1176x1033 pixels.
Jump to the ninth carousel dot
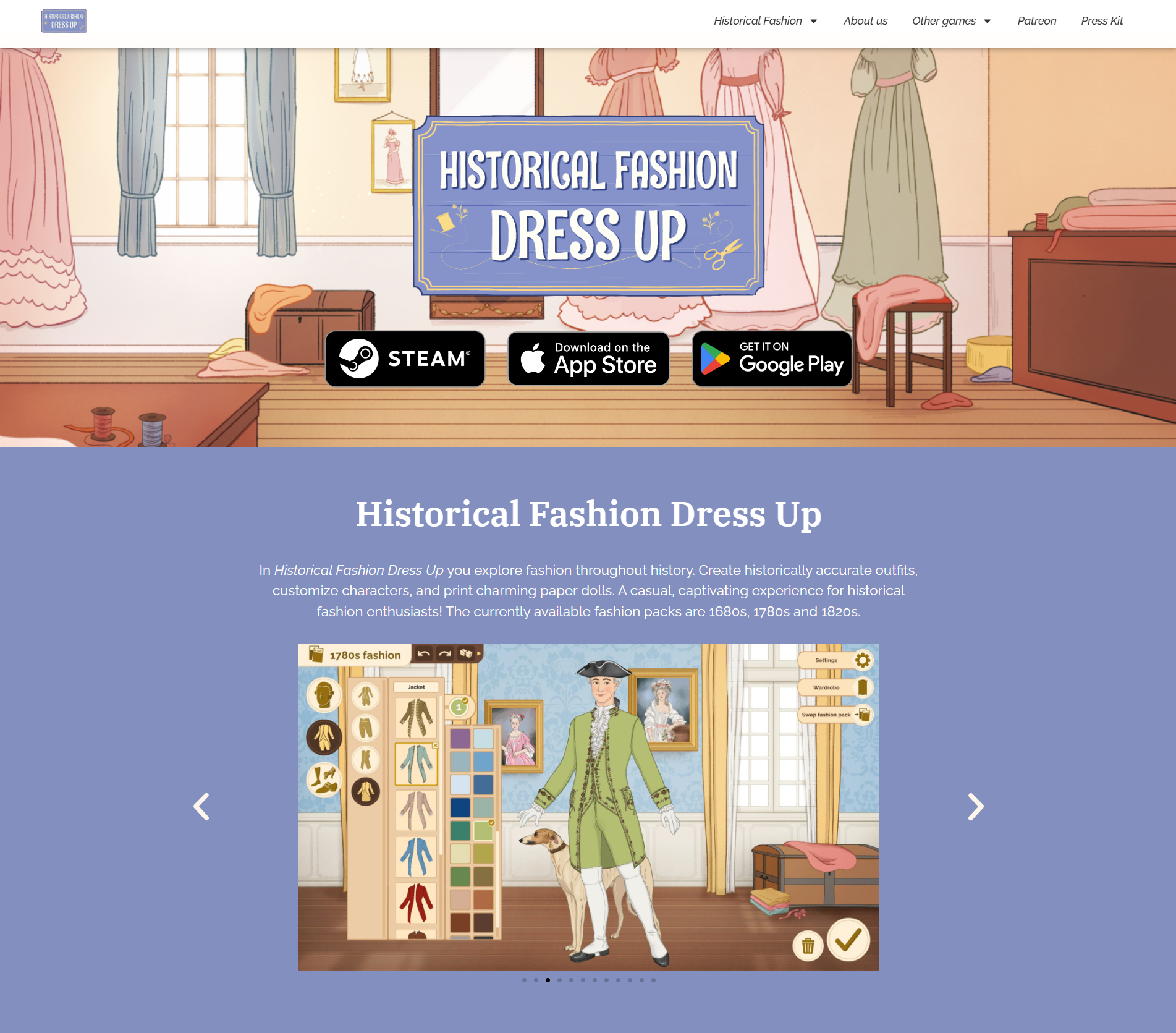point(618,980)
